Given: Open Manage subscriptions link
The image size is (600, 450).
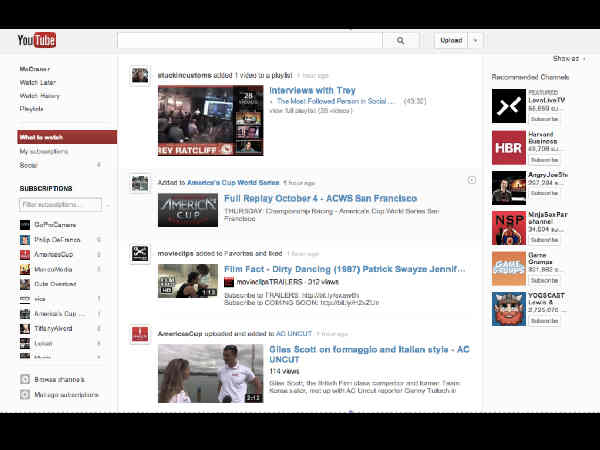Looking at the screenshot, I should 67,395.
